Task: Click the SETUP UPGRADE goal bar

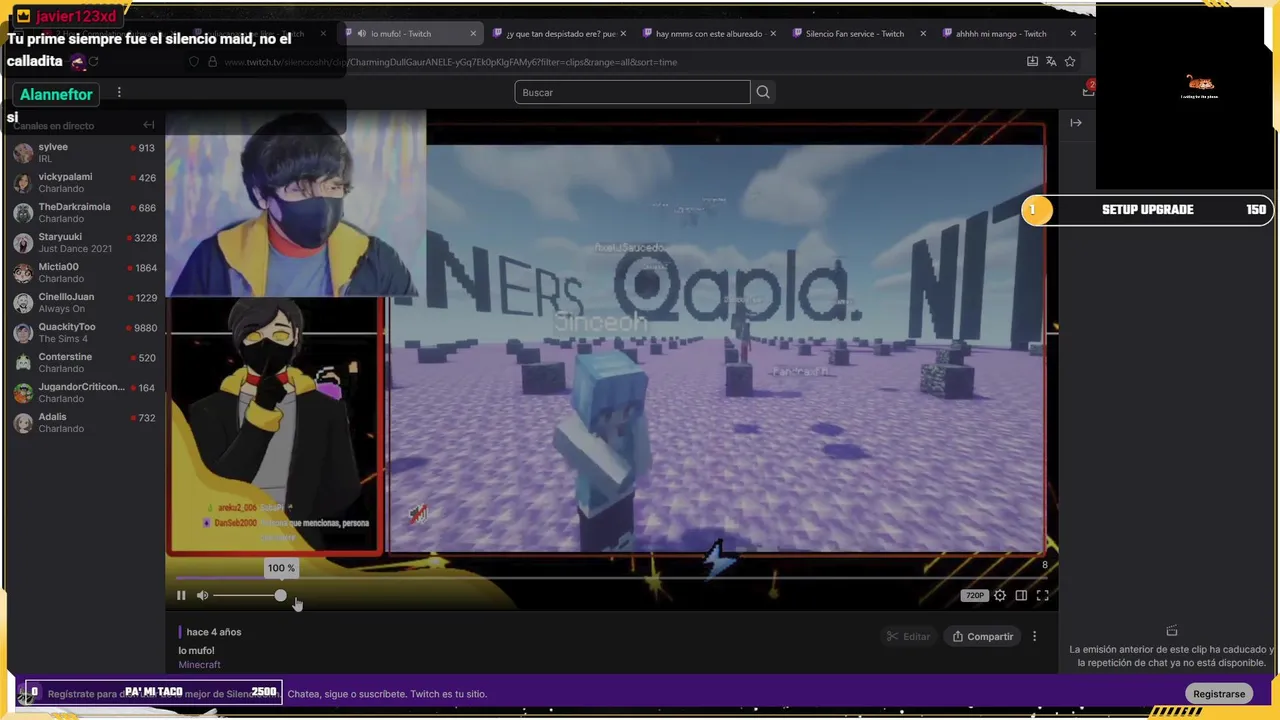Action: [1147, 210]
